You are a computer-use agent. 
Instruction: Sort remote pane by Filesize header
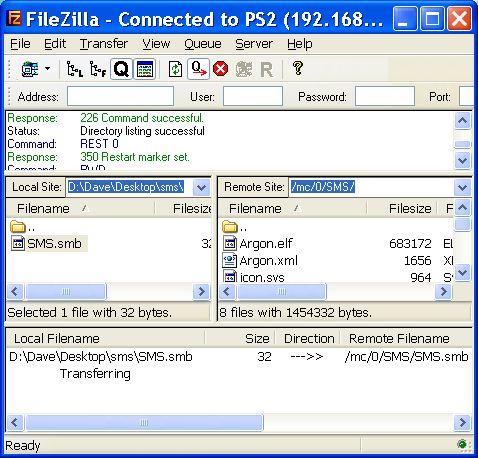click(402, 208)
